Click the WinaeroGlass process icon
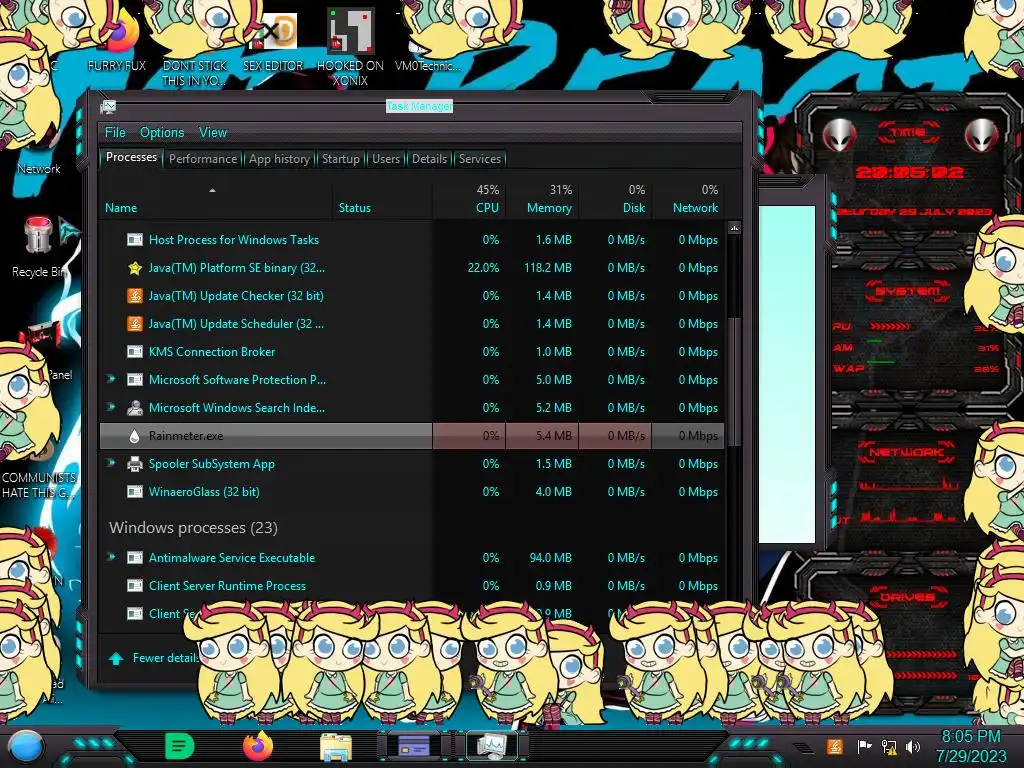Viewport: 1024px width, 768px height. 135,492
